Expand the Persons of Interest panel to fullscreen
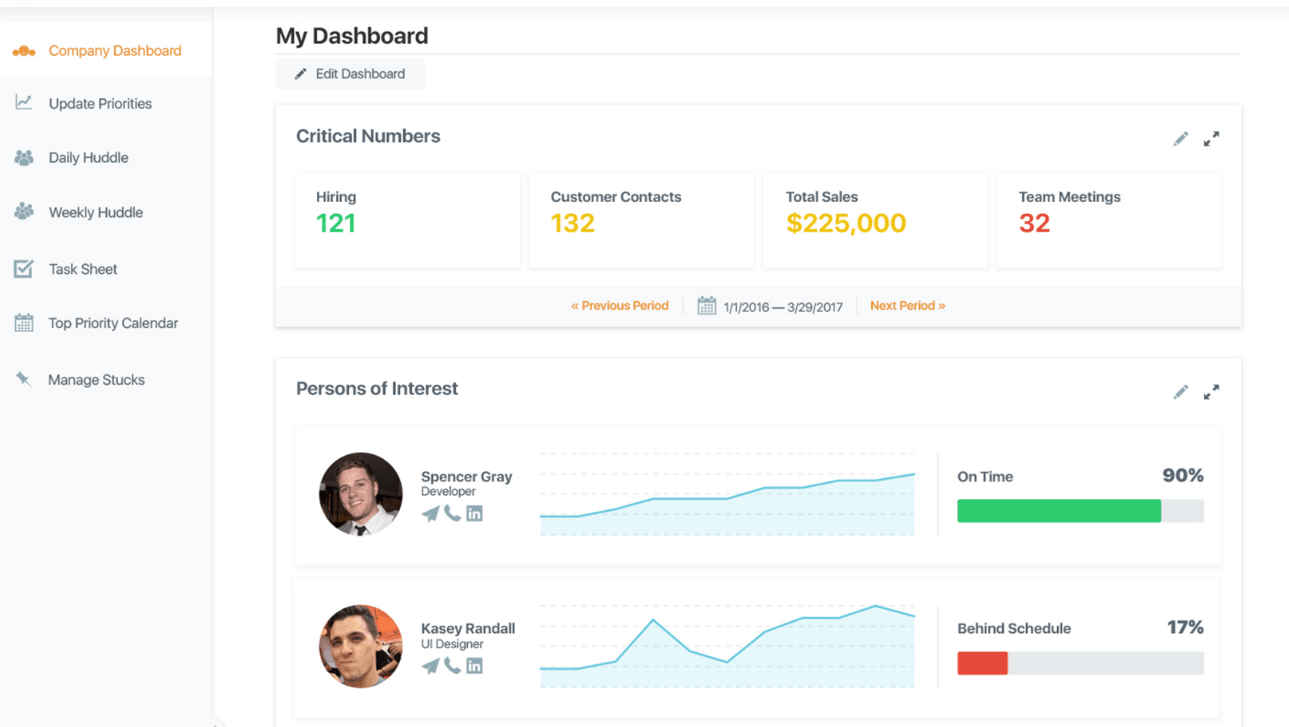This screenshot has width=1289, height=727. [x=1211, y=392]
